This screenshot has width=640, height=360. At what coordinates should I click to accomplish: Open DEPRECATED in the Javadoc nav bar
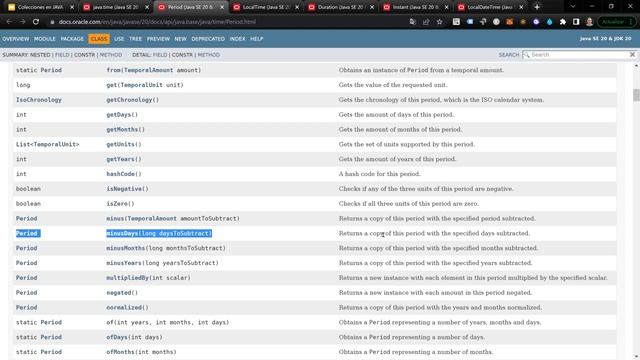tap(208, 39)
